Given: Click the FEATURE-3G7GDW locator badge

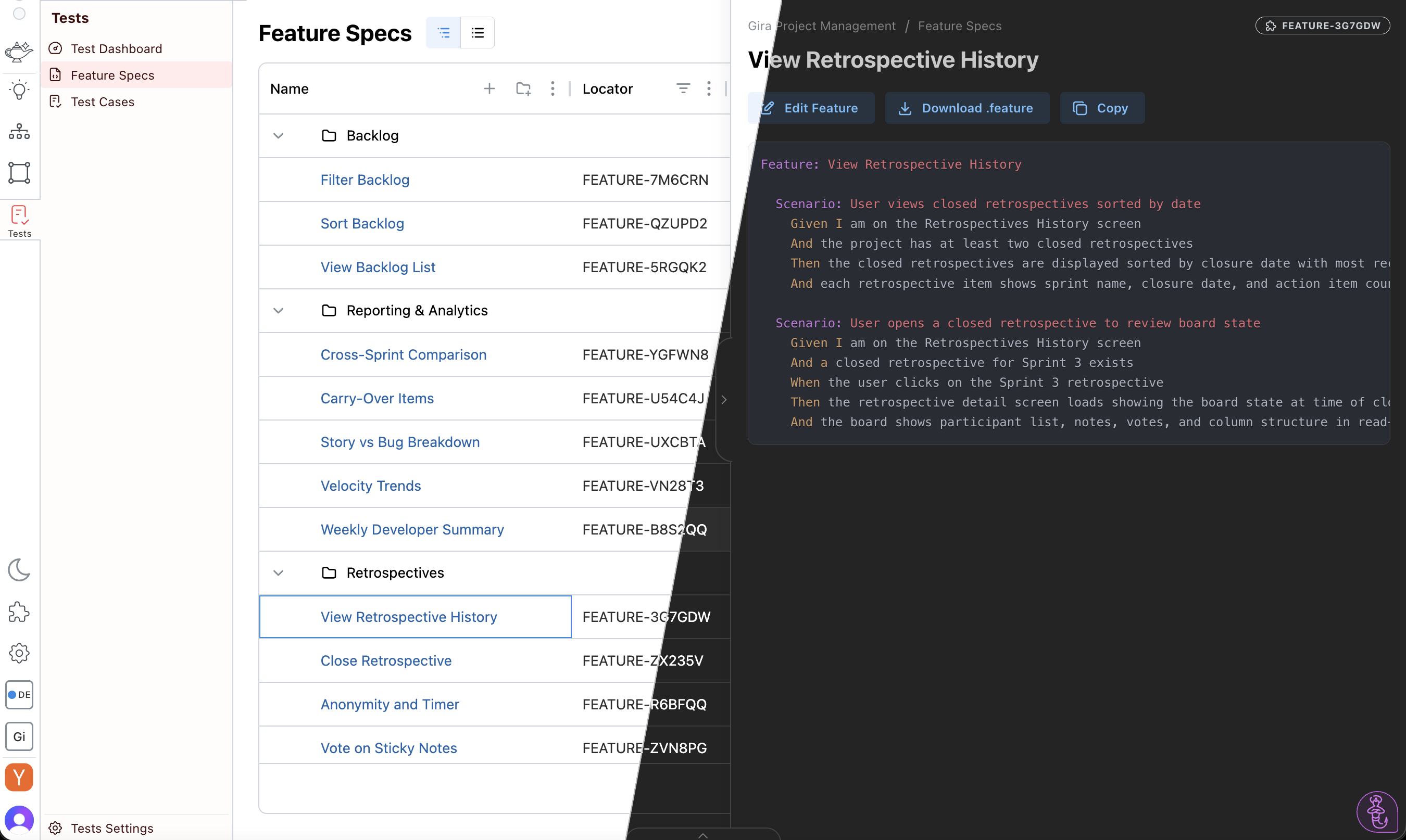Looking at the screenshot, I should [1322, 26].
